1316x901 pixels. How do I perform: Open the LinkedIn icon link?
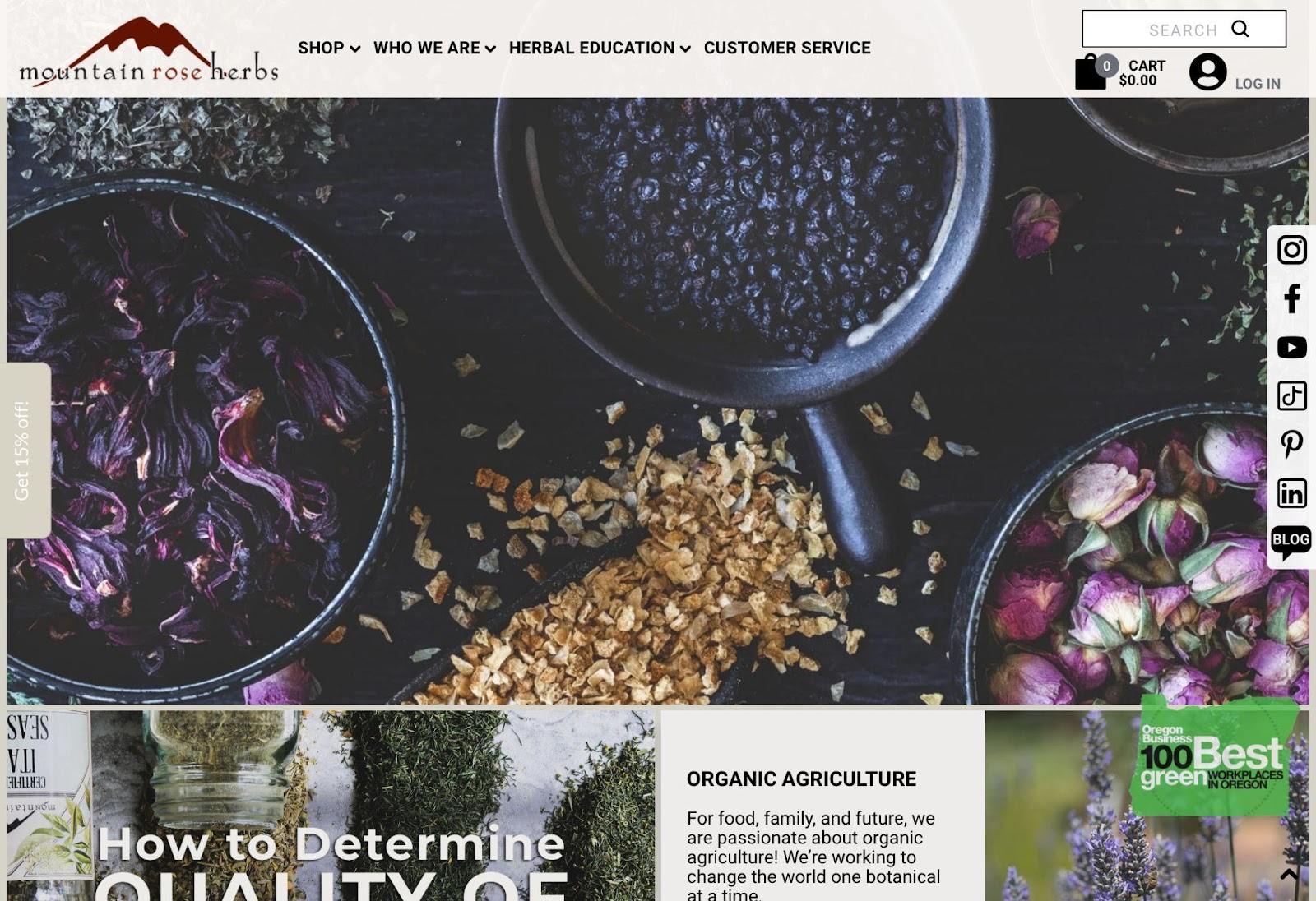tap(1291, 493)
